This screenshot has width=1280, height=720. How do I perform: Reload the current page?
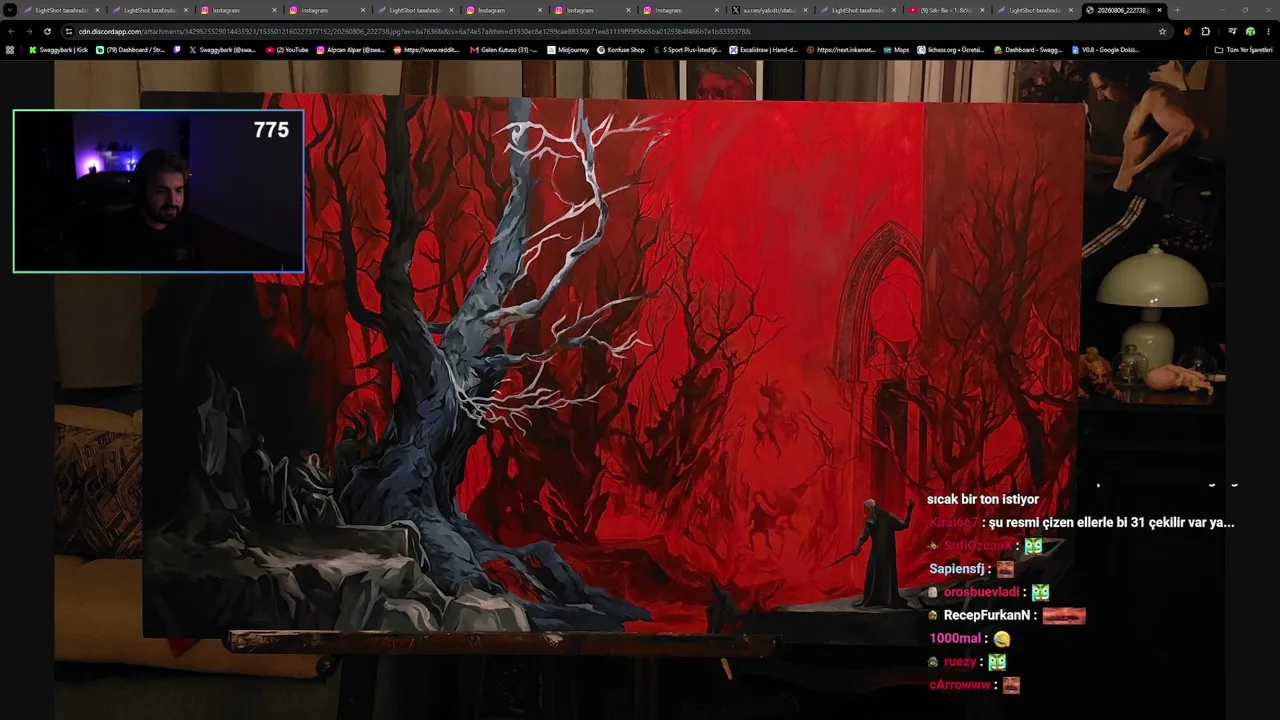[47, 31]
